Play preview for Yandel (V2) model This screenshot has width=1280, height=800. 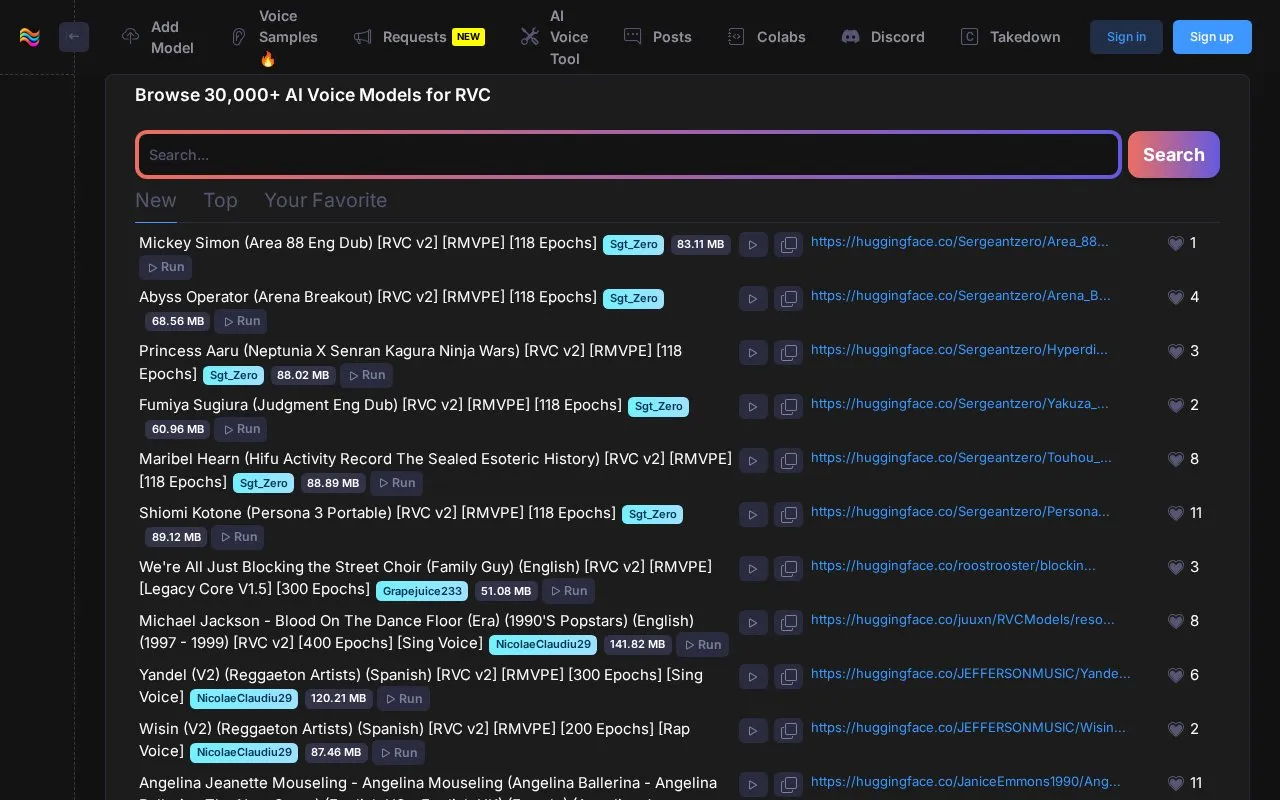pos(753,677)
